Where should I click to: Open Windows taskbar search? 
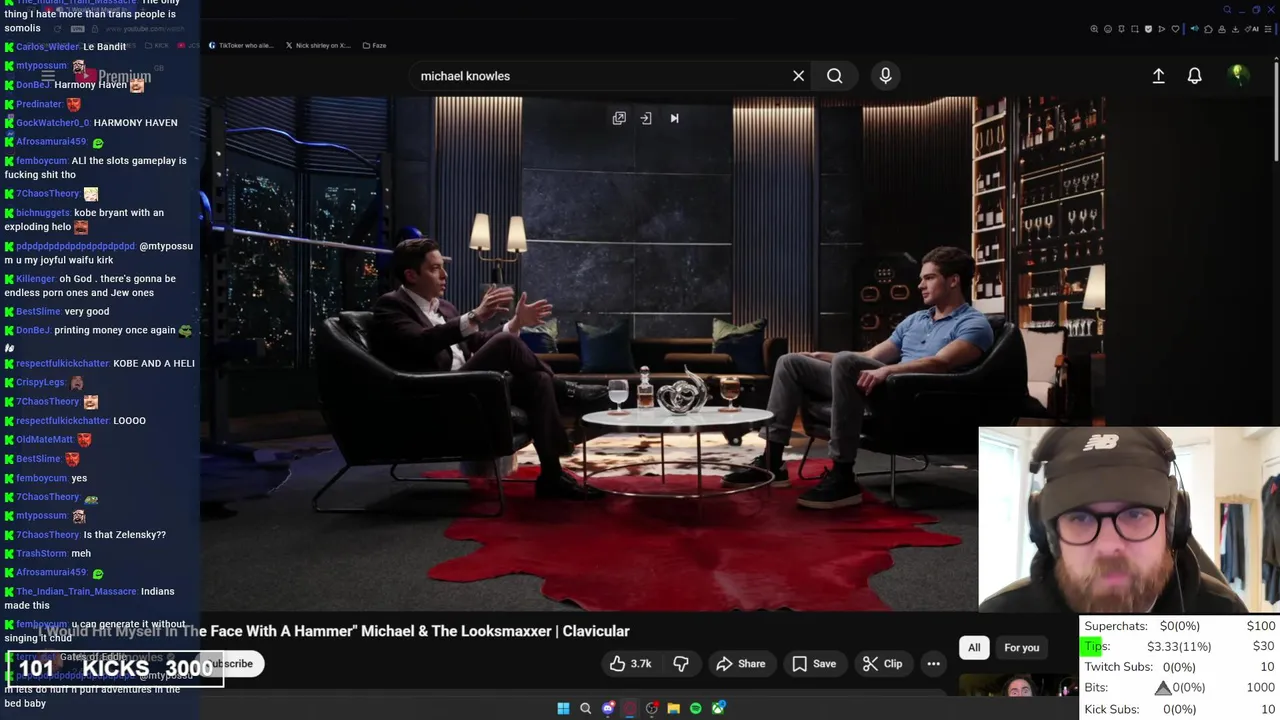point(585,708)
